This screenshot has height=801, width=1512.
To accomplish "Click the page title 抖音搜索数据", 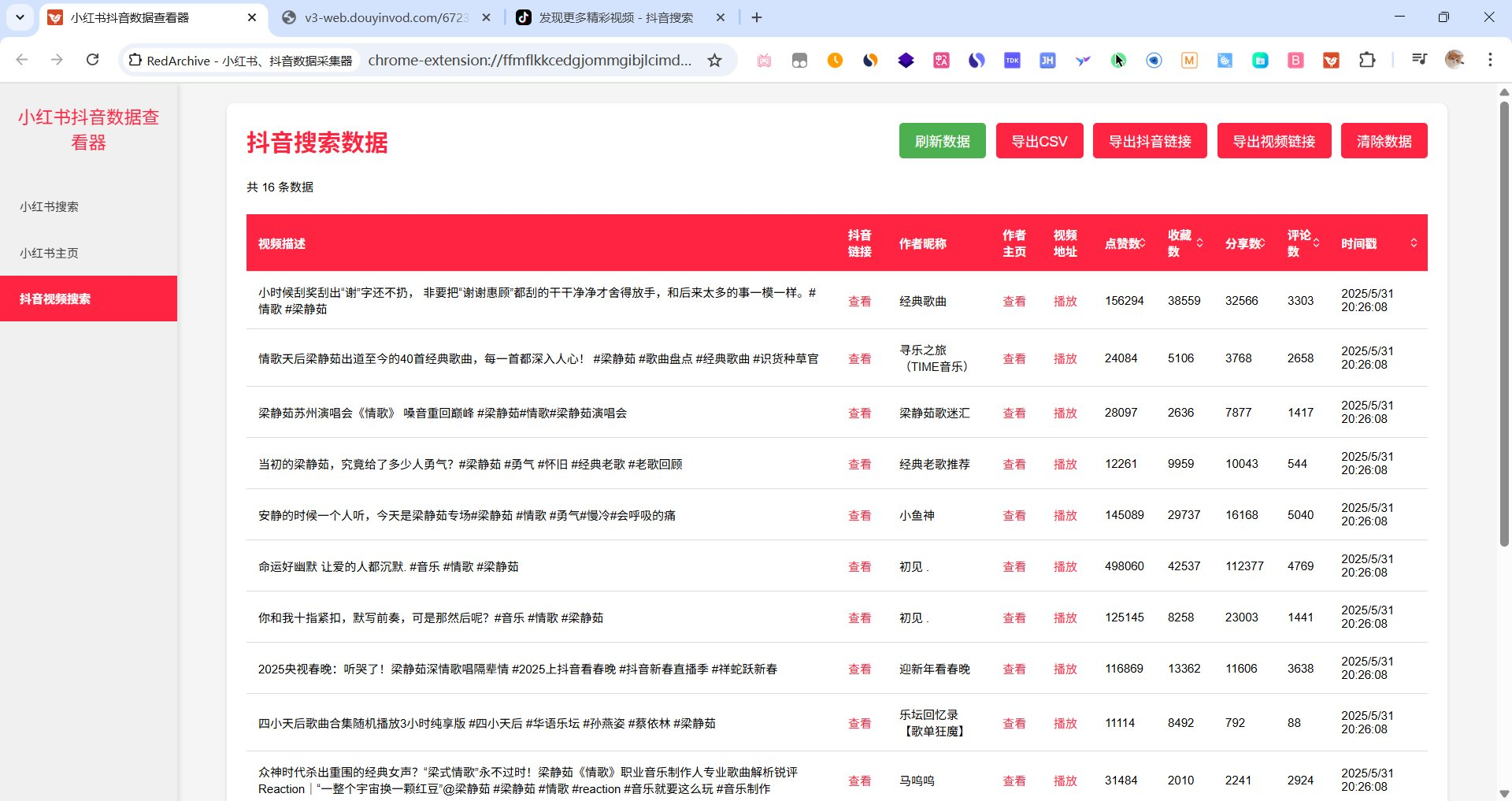I will point(317,143).
